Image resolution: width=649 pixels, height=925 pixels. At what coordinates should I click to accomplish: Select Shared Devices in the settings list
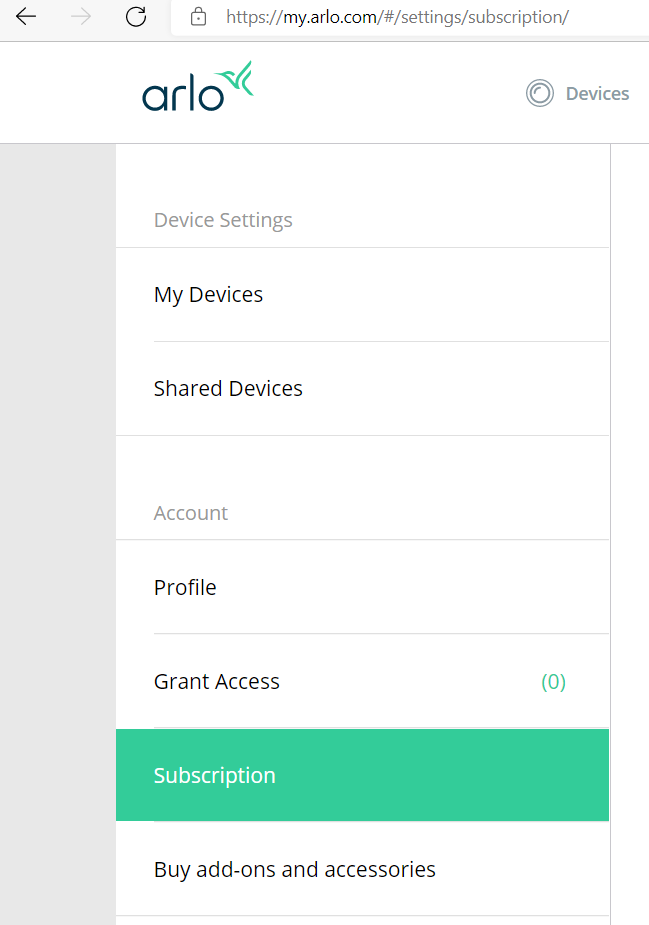point(228,389)
